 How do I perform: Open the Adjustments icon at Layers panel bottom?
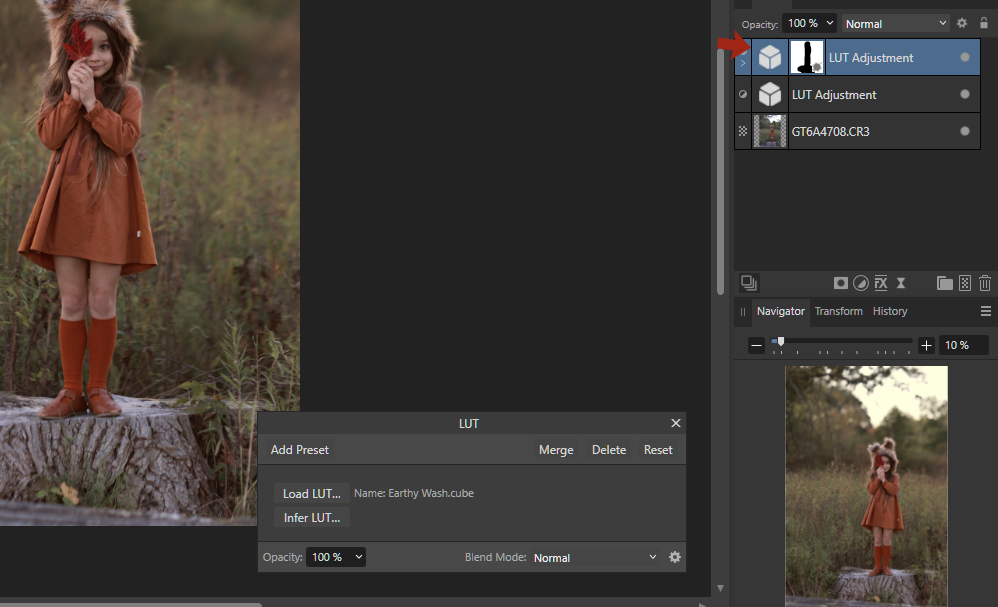(861, 283)
